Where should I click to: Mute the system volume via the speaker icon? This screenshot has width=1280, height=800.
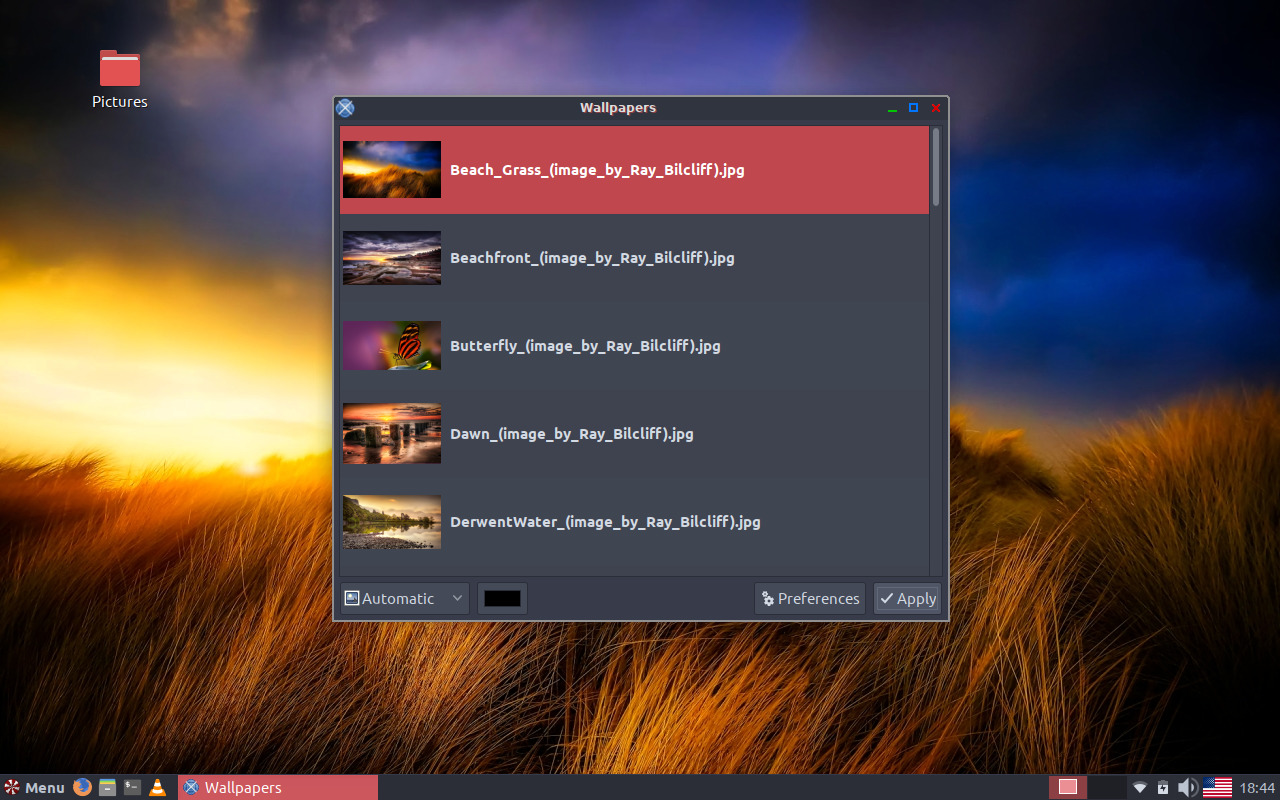[1187, 787]
